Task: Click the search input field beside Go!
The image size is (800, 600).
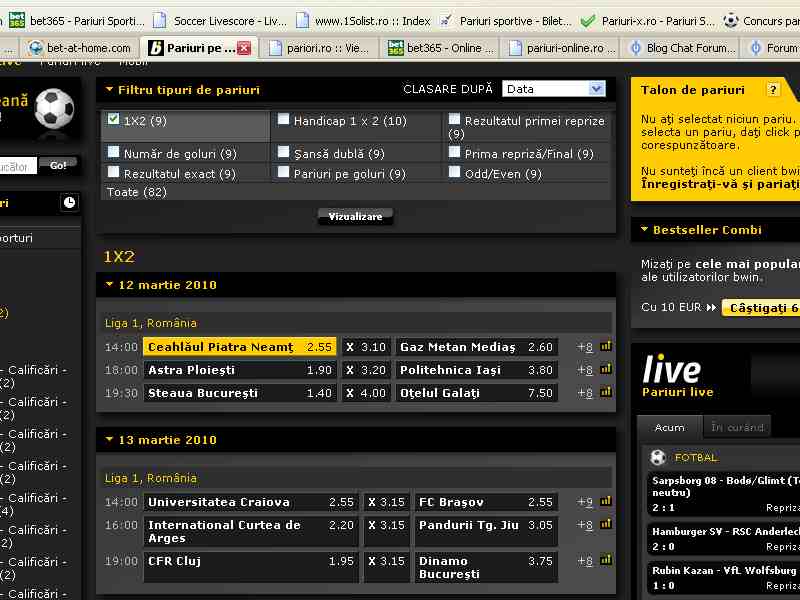Action: pos(18,166)
